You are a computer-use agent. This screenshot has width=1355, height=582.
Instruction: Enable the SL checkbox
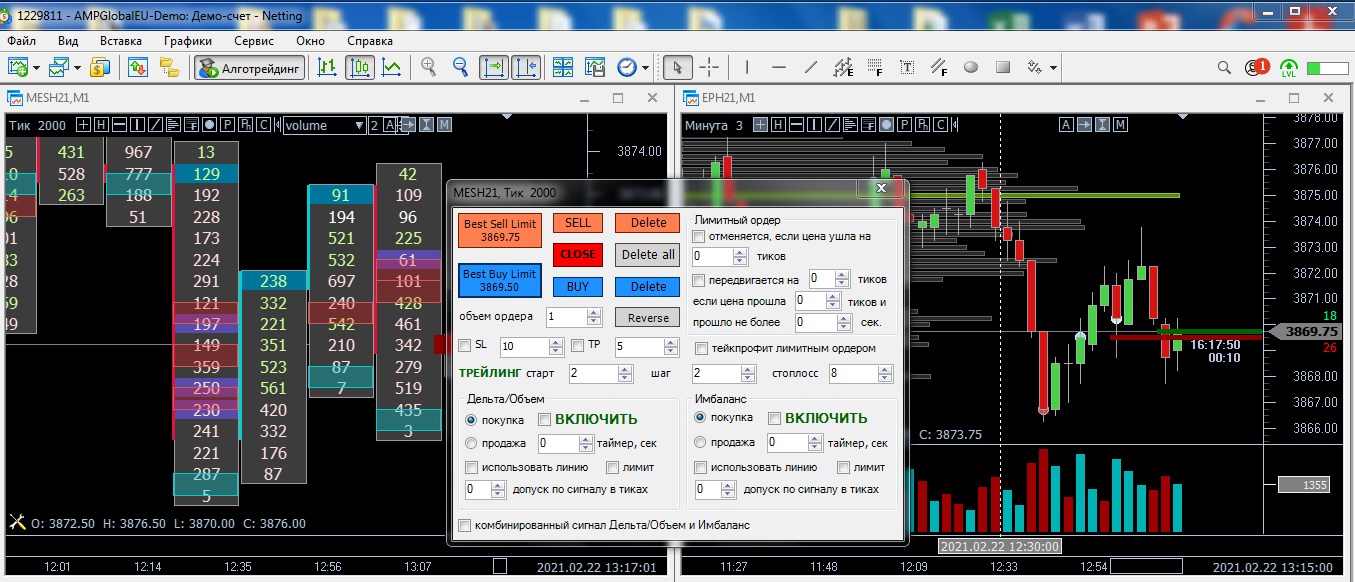(x=465, y=346)
